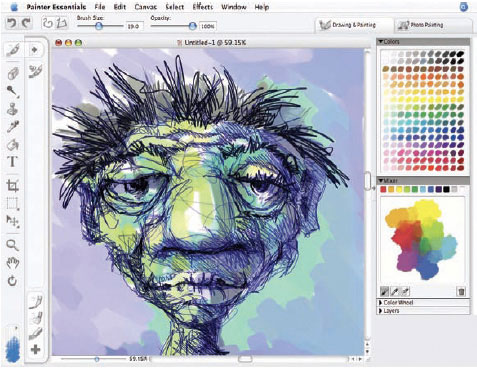Pick the third recent brush near drawer bottom
This screenshot has height=370, width=477.
(35, 333)
